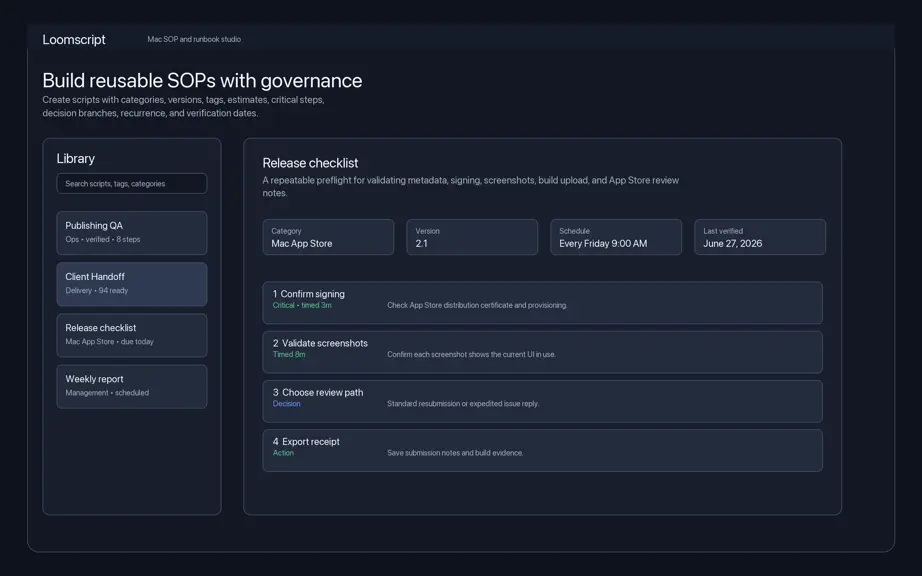
Task: Open step 2 Validate screenshots
Action: [542, 352]
